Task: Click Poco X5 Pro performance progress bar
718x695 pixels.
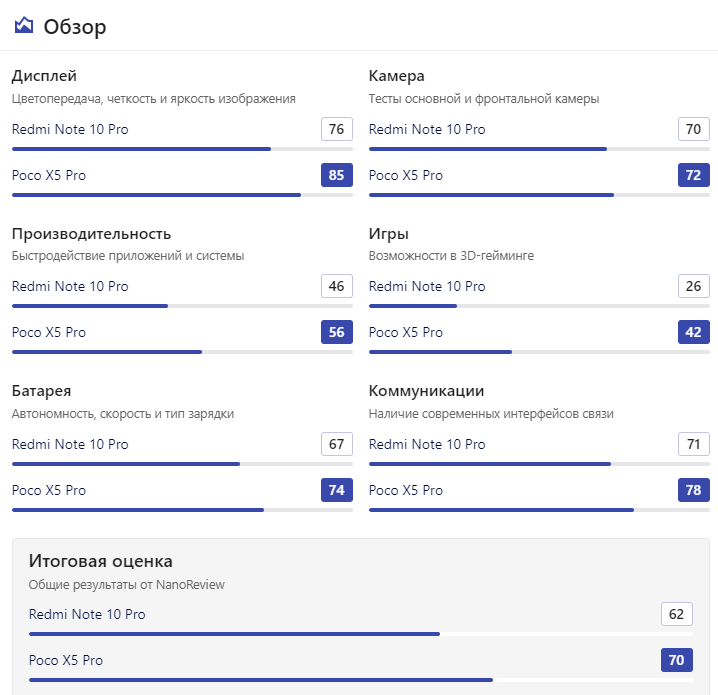Action: point(182,352)
